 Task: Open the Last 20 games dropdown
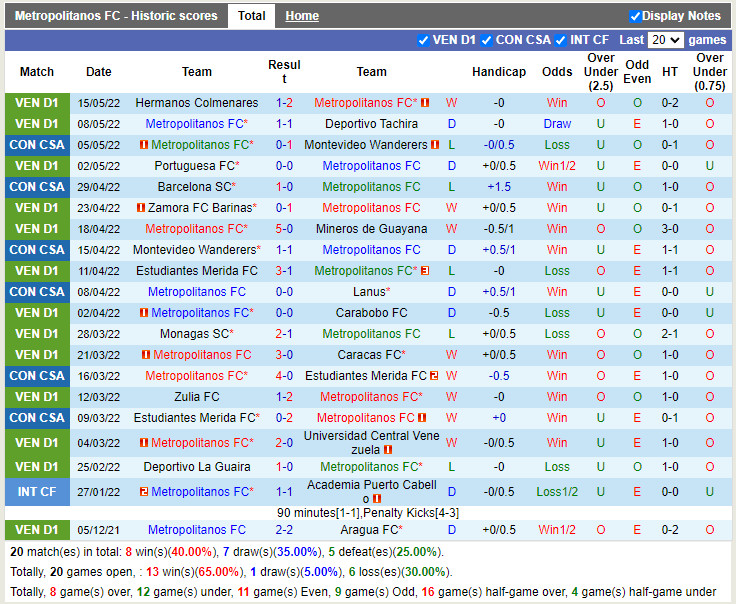(x=665, y=40)
